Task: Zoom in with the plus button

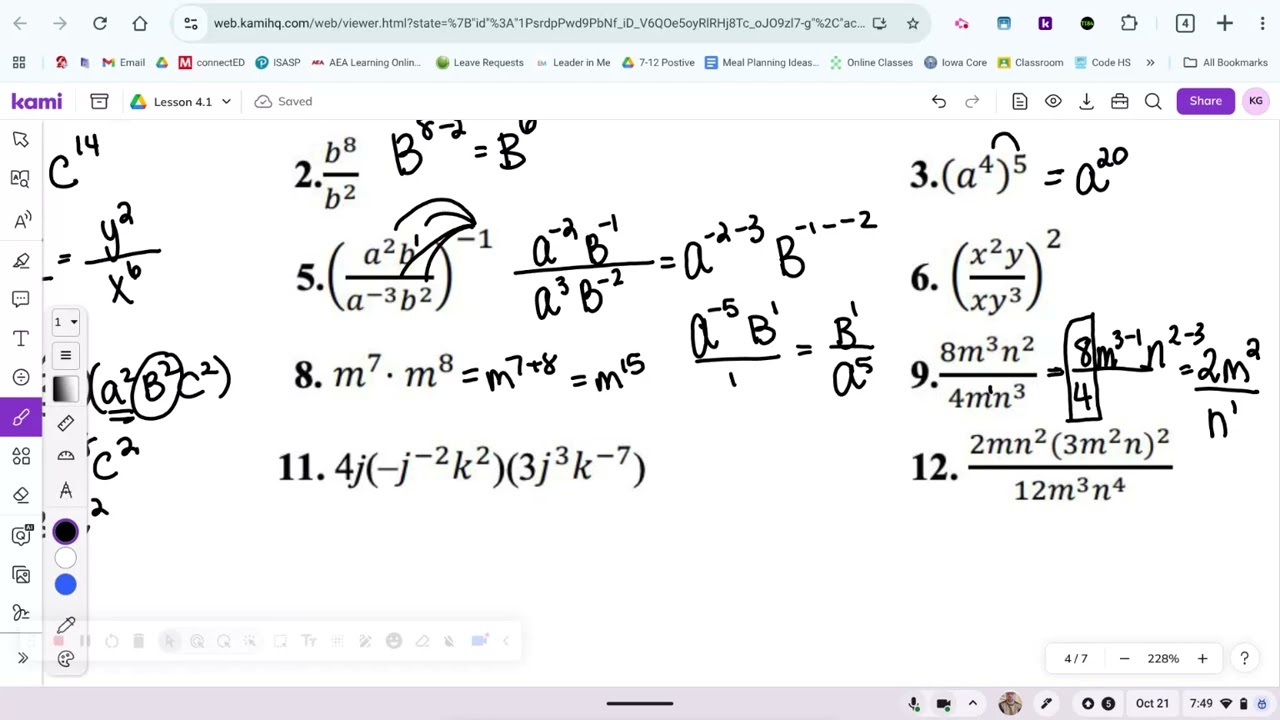Action: point(1202,658)
